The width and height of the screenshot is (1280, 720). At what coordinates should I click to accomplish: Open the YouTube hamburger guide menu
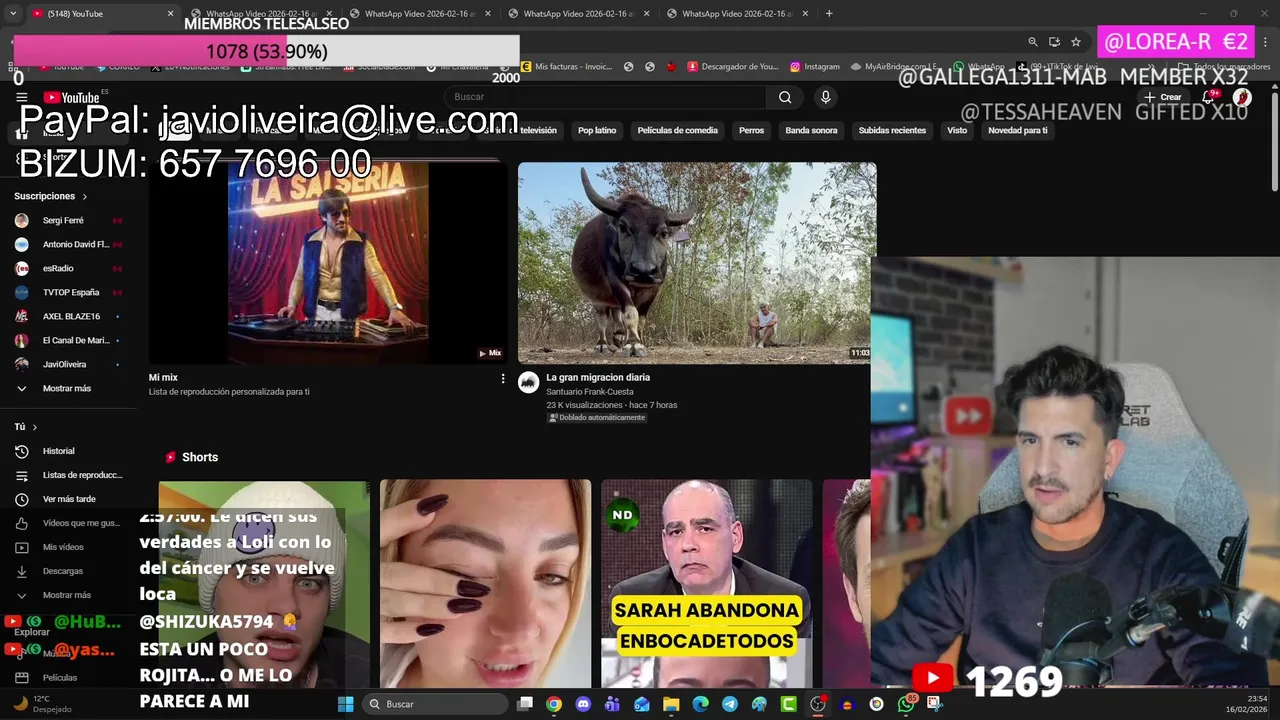pyautogui.click(x=21, y=97)
